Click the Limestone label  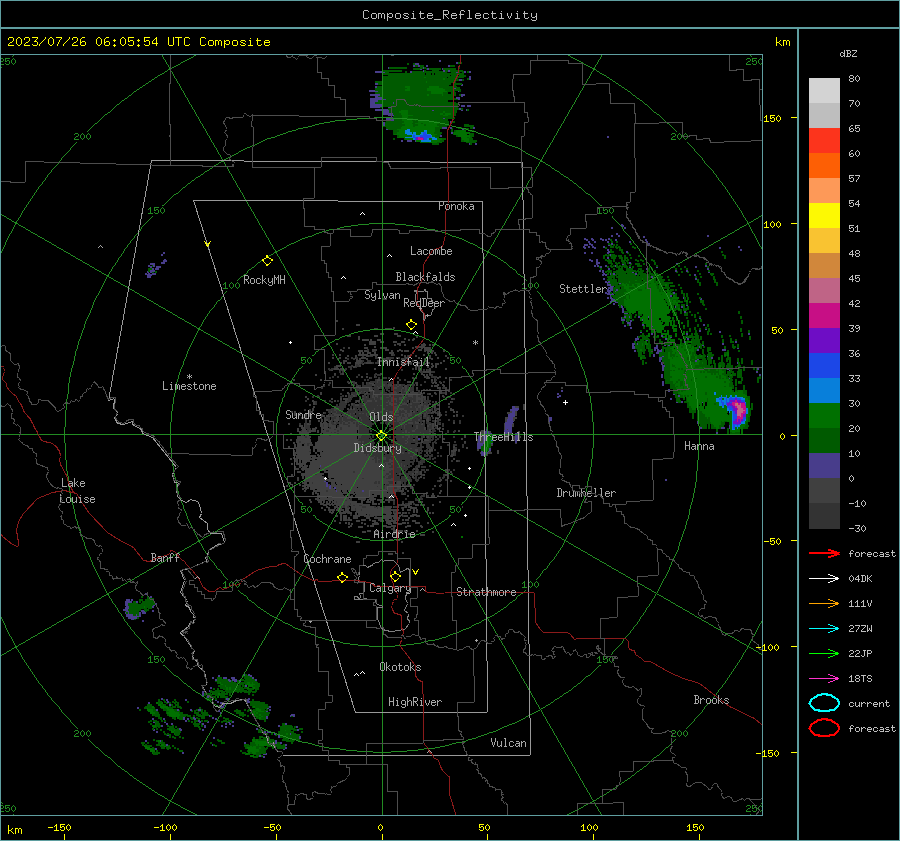click(x=189, y=386)
